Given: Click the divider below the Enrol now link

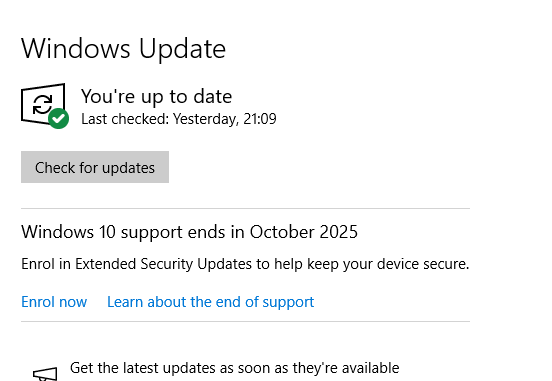Looking at the screenshot, I should pyautogui.click(x=245, y=321).
